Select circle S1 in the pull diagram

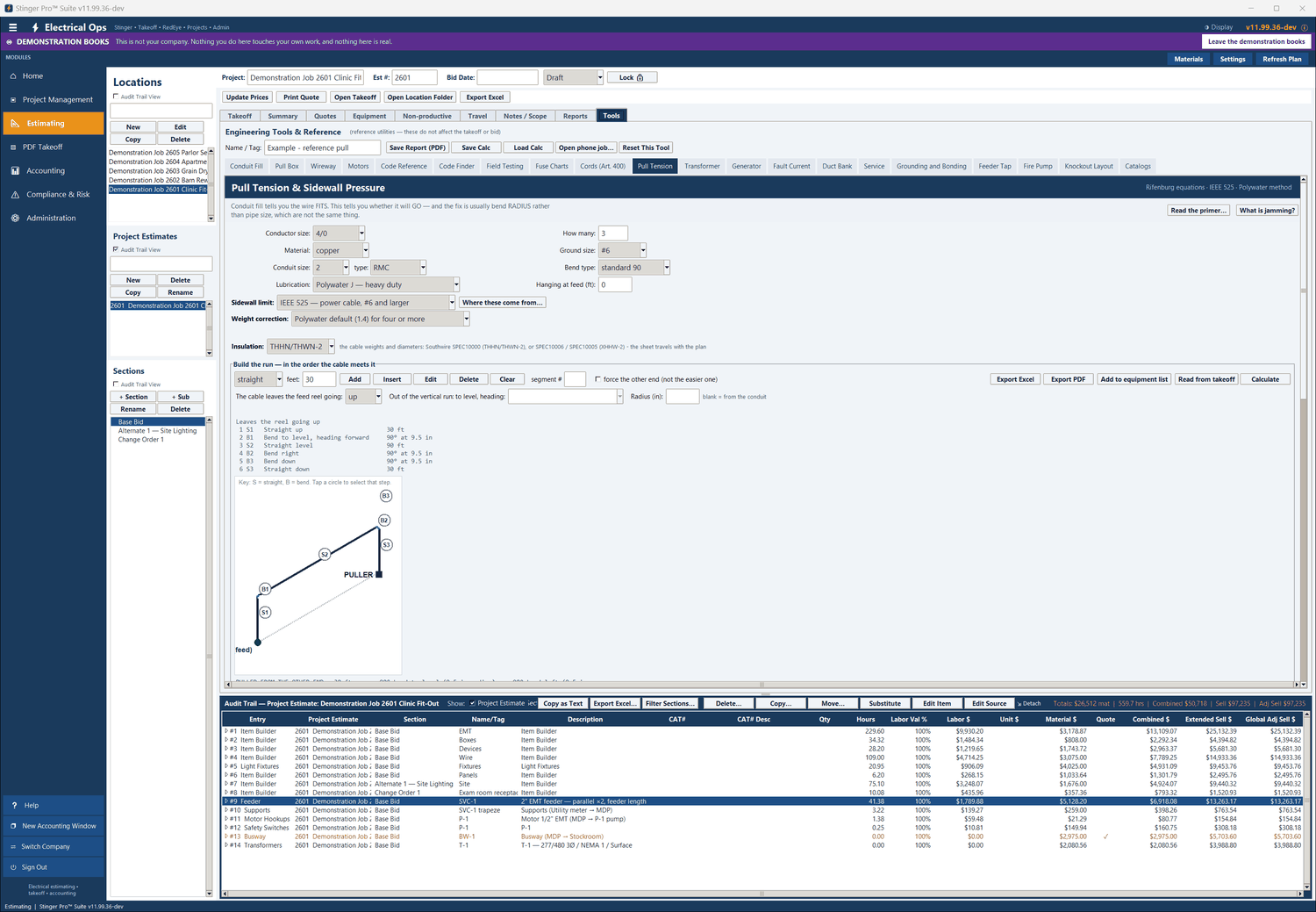[x=265, y=612]
